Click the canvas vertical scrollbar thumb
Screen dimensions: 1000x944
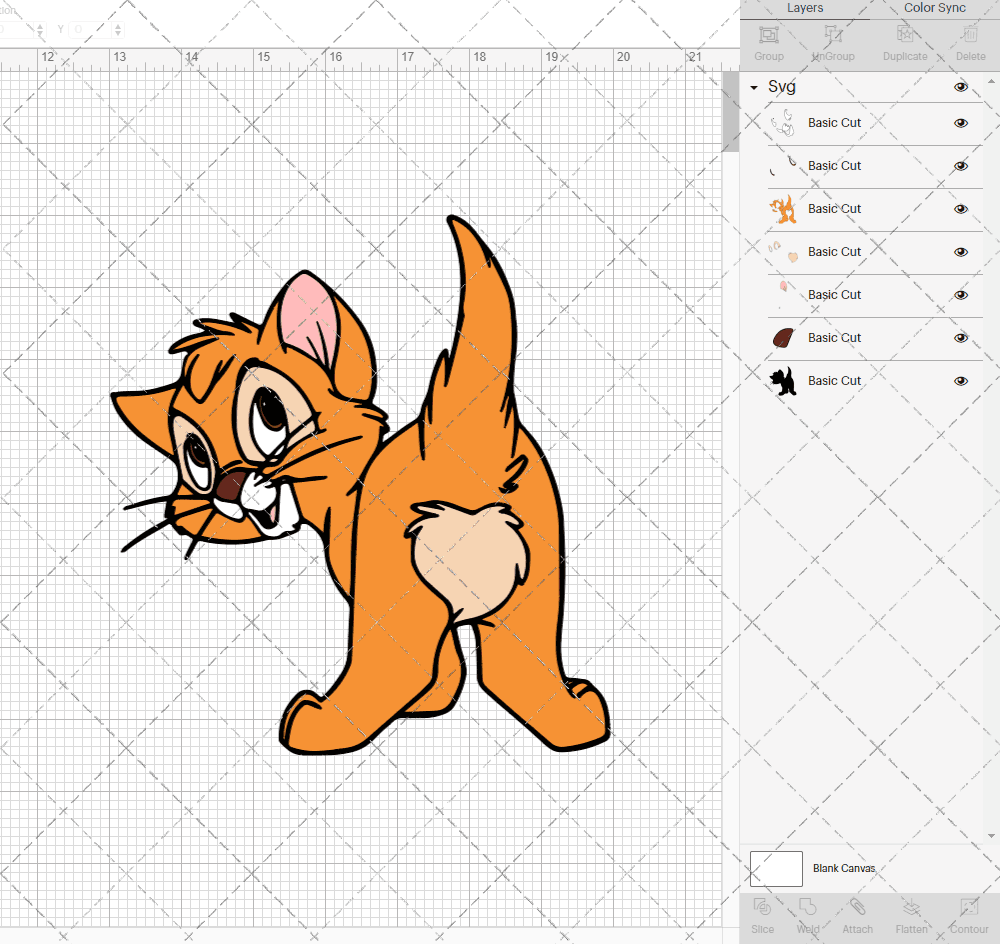[x=730, y=112]
